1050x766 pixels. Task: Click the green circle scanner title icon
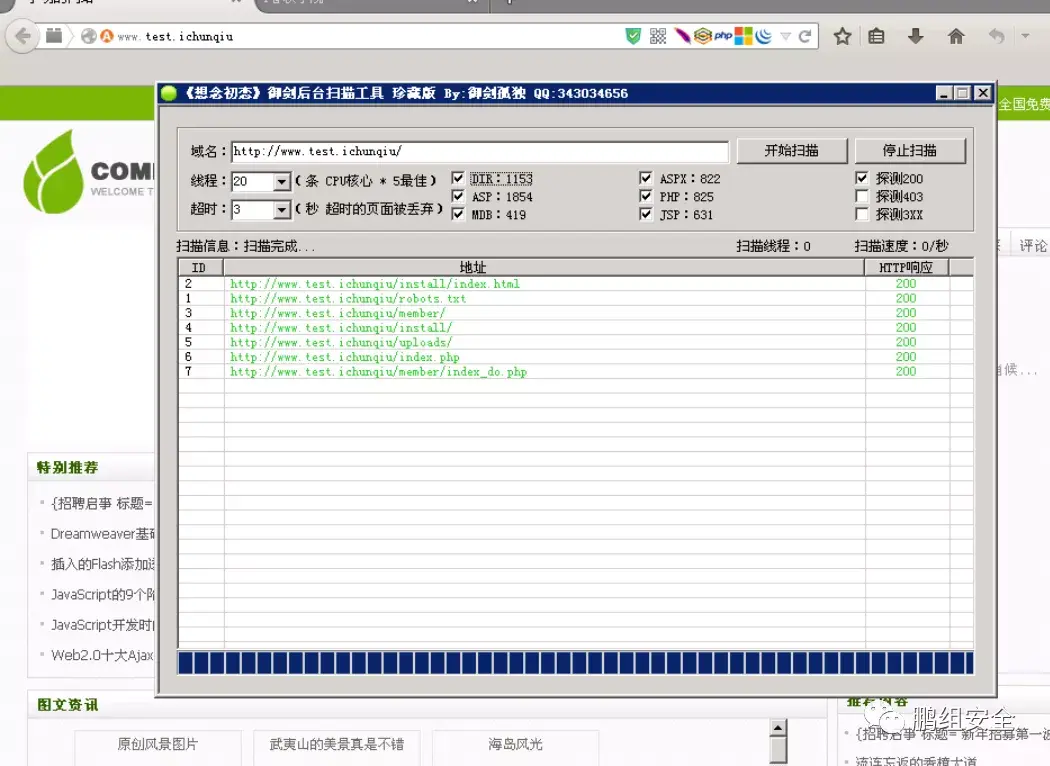click(169, 93)
